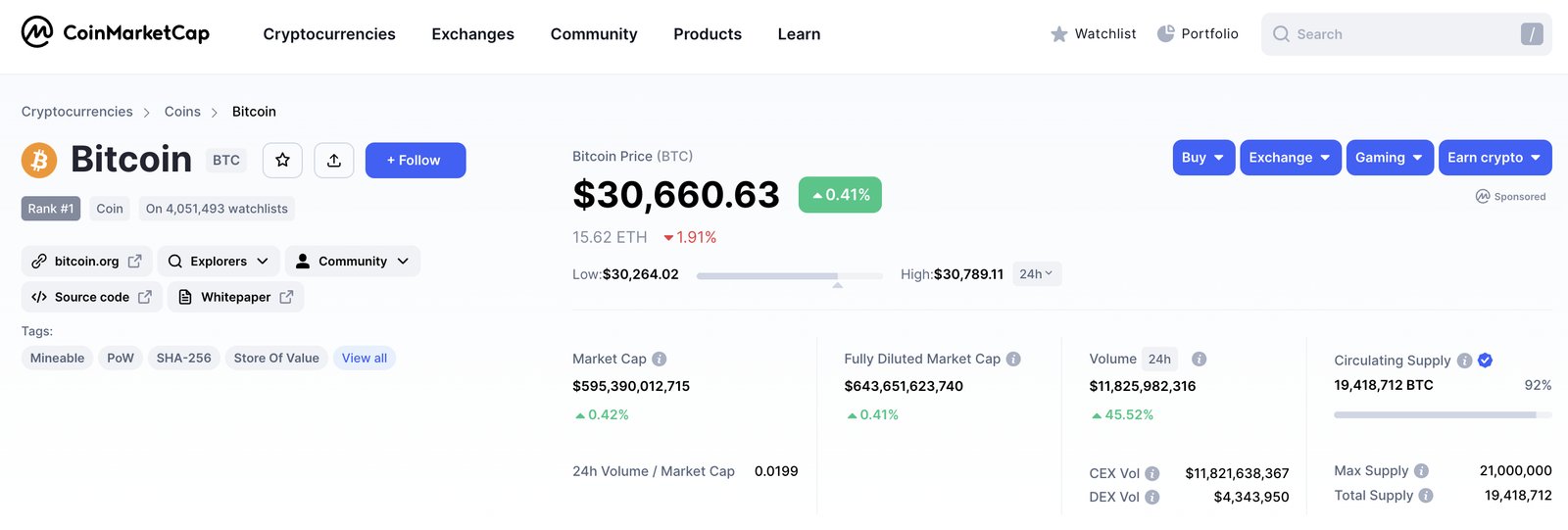Open the Portfolio pie chart icon

coord(1166,34)
